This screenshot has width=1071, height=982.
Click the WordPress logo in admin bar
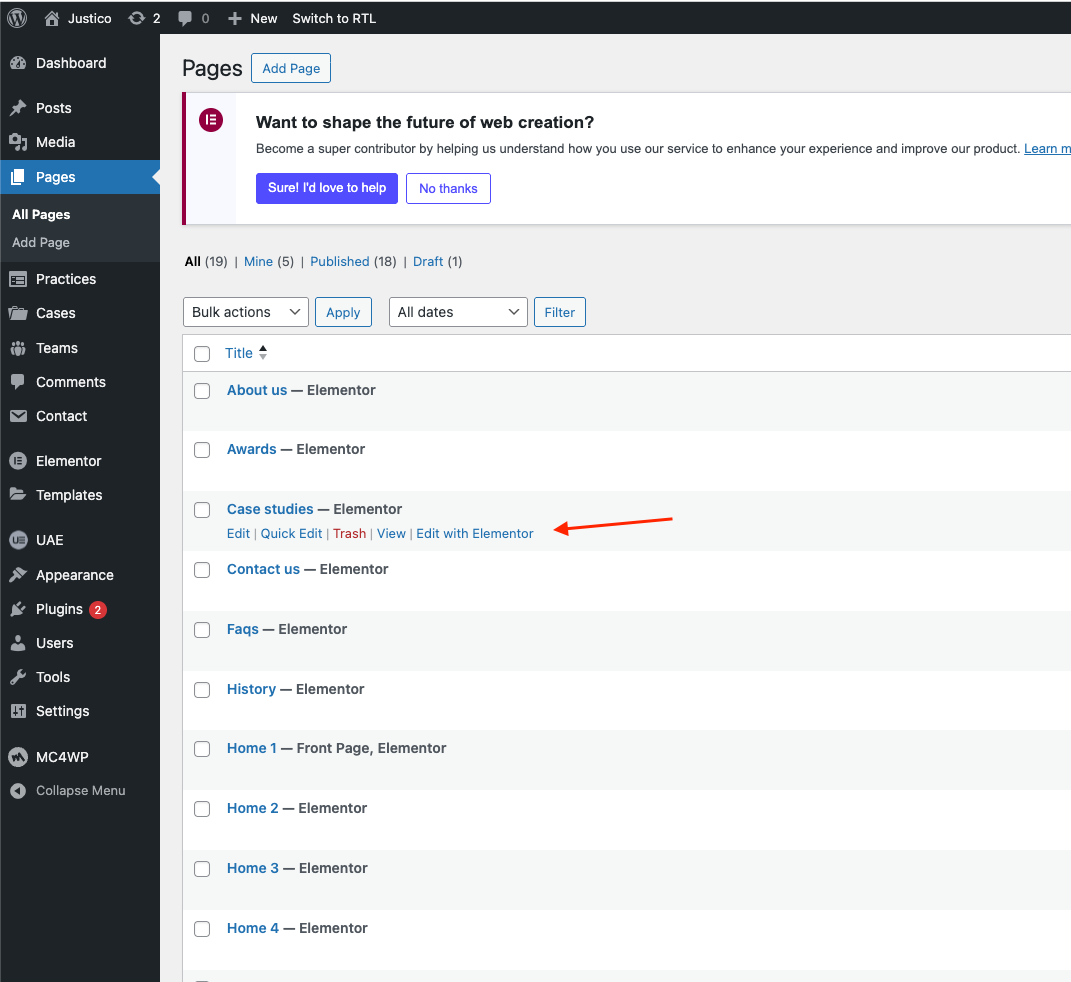point(17,18)
